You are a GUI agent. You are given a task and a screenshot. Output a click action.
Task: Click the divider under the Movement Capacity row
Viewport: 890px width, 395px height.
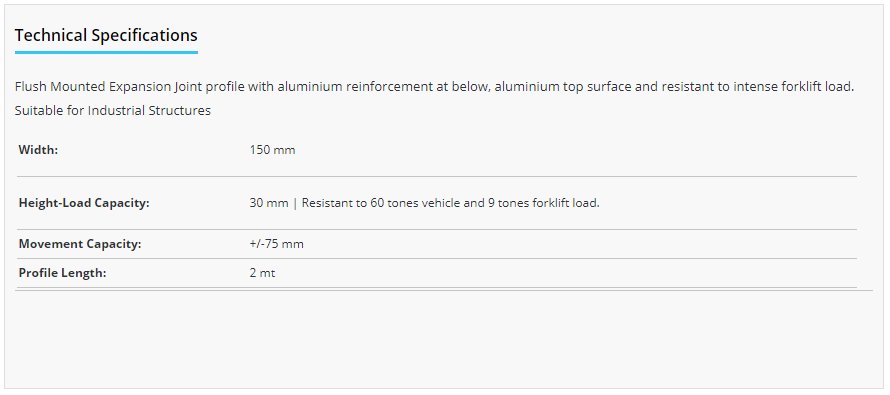(x=436, y=258)
